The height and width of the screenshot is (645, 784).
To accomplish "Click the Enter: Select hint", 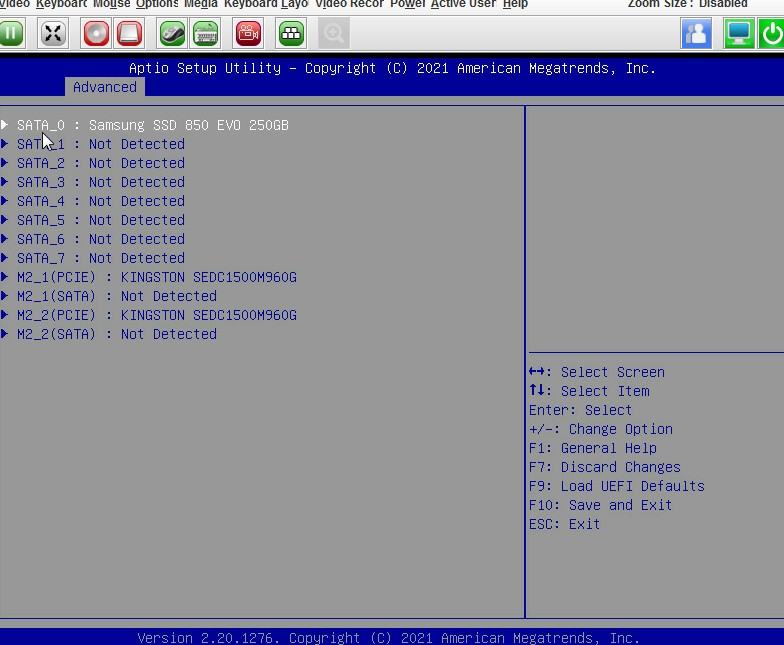I will pyautogui.click(x=580, y=410).
